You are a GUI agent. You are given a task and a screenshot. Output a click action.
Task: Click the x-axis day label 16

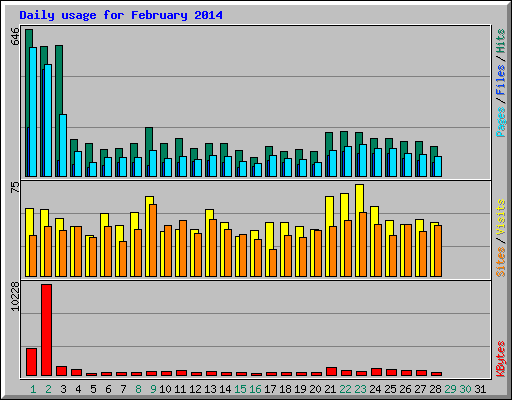tap(255, 389)
